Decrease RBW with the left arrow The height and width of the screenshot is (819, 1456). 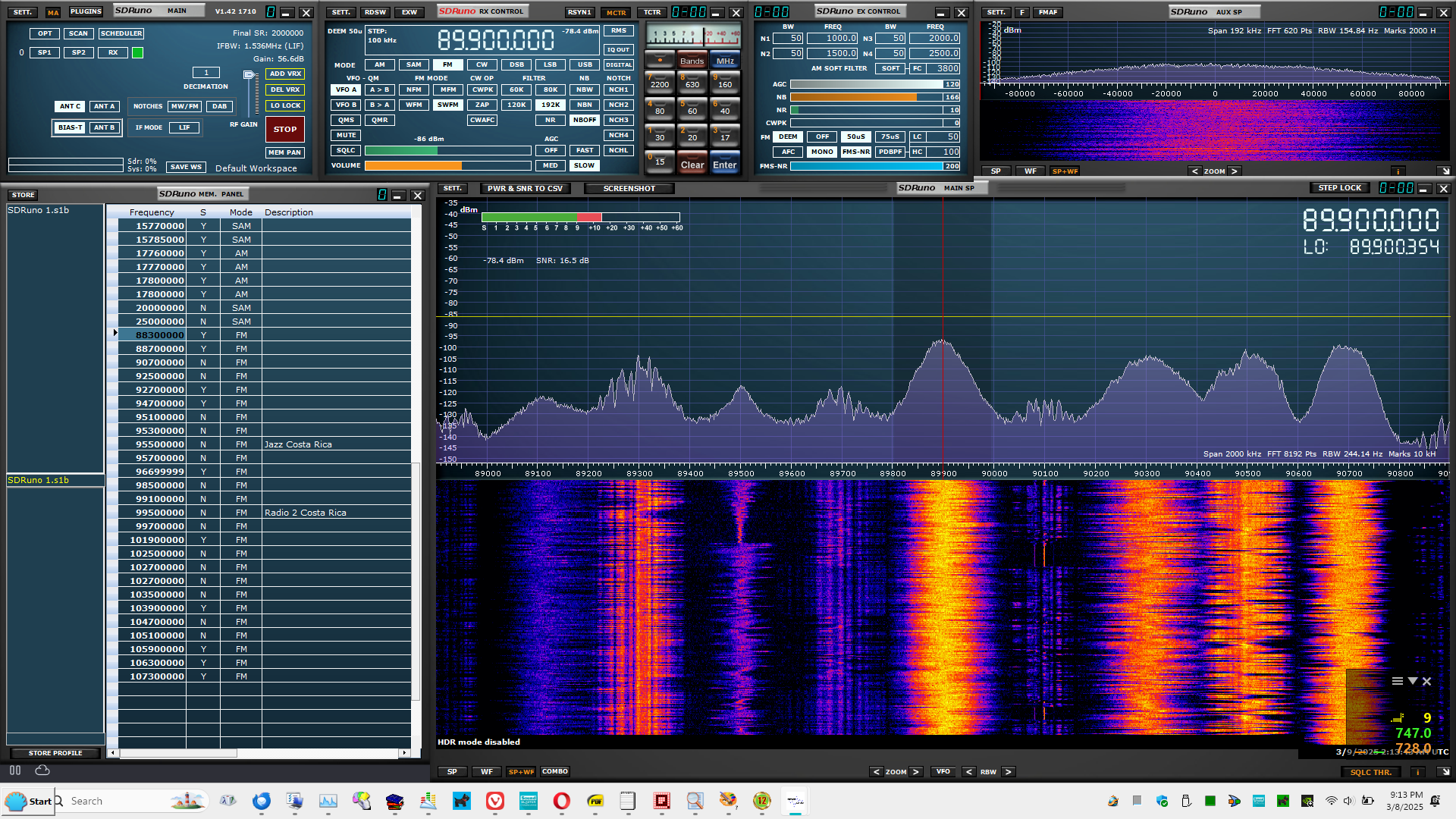[968, 772]
